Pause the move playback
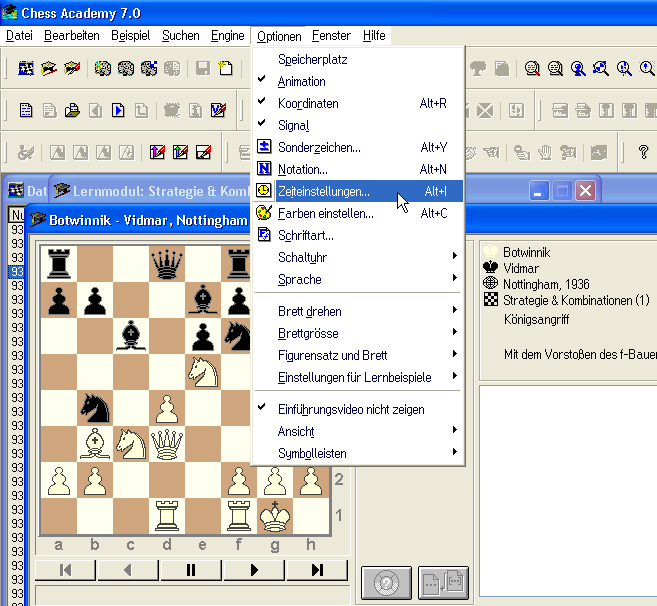The height and width of the screenshot is (606, 657). point(191,570)
